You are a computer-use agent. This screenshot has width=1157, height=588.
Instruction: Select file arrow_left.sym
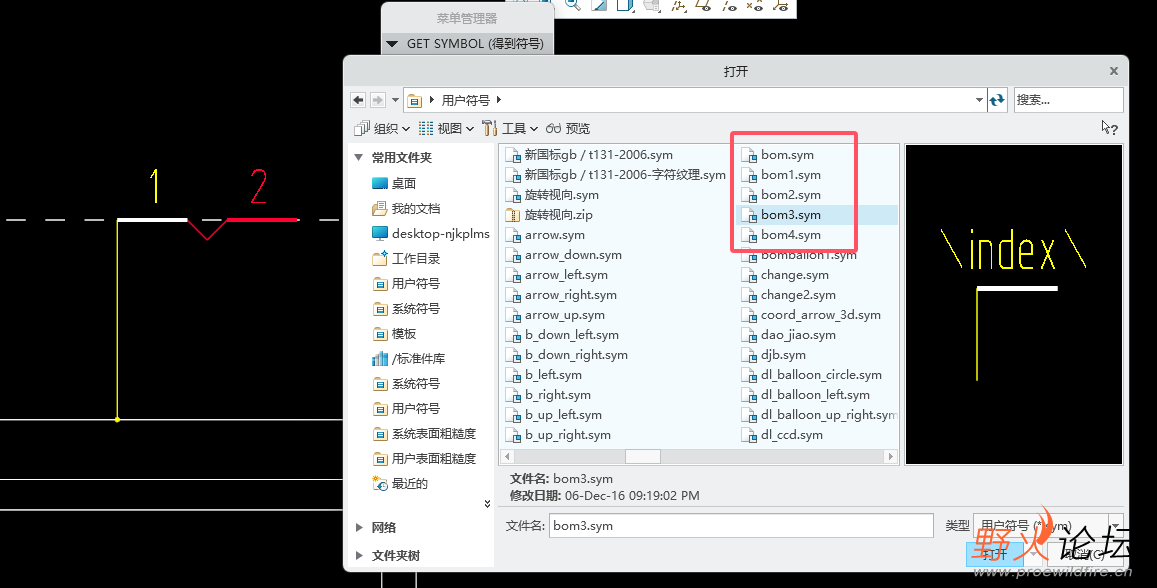click(557, 274)
